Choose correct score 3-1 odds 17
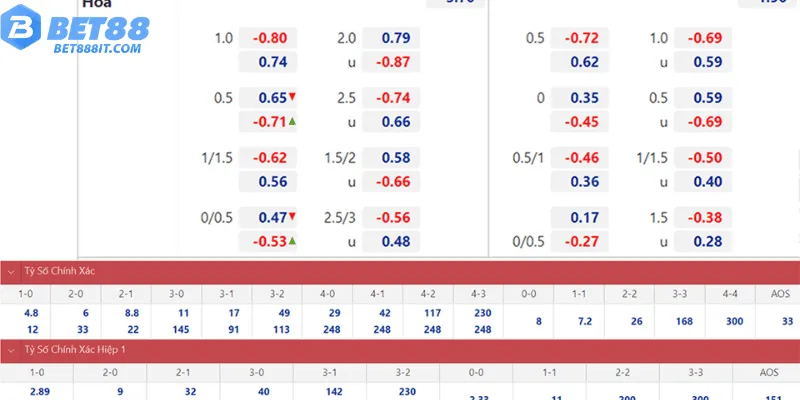 coord(234,313)
